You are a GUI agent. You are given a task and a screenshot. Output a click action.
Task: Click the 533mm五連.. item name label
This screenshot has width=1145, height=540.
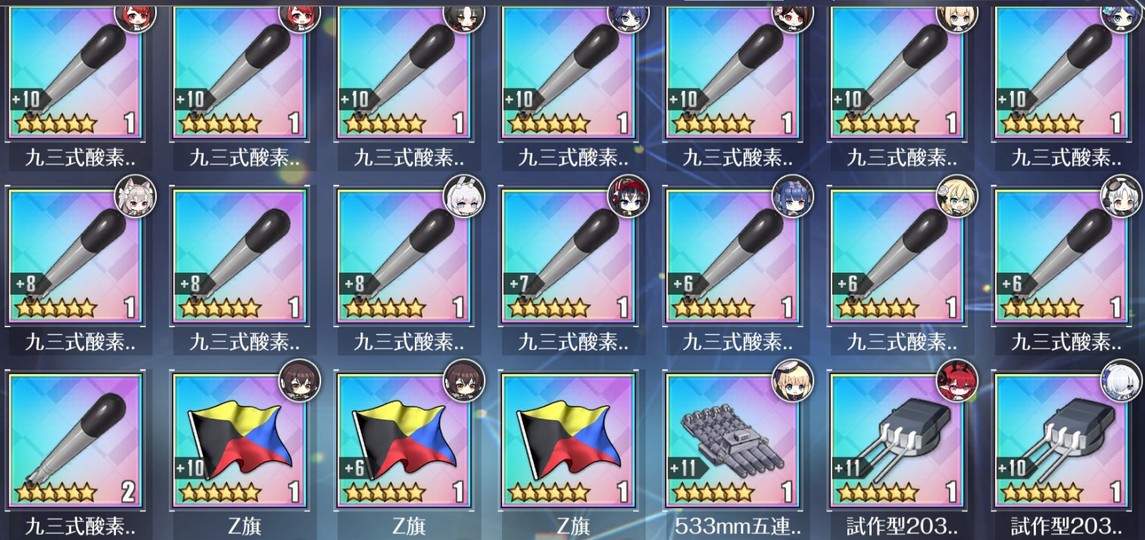[x=733, y=525]
